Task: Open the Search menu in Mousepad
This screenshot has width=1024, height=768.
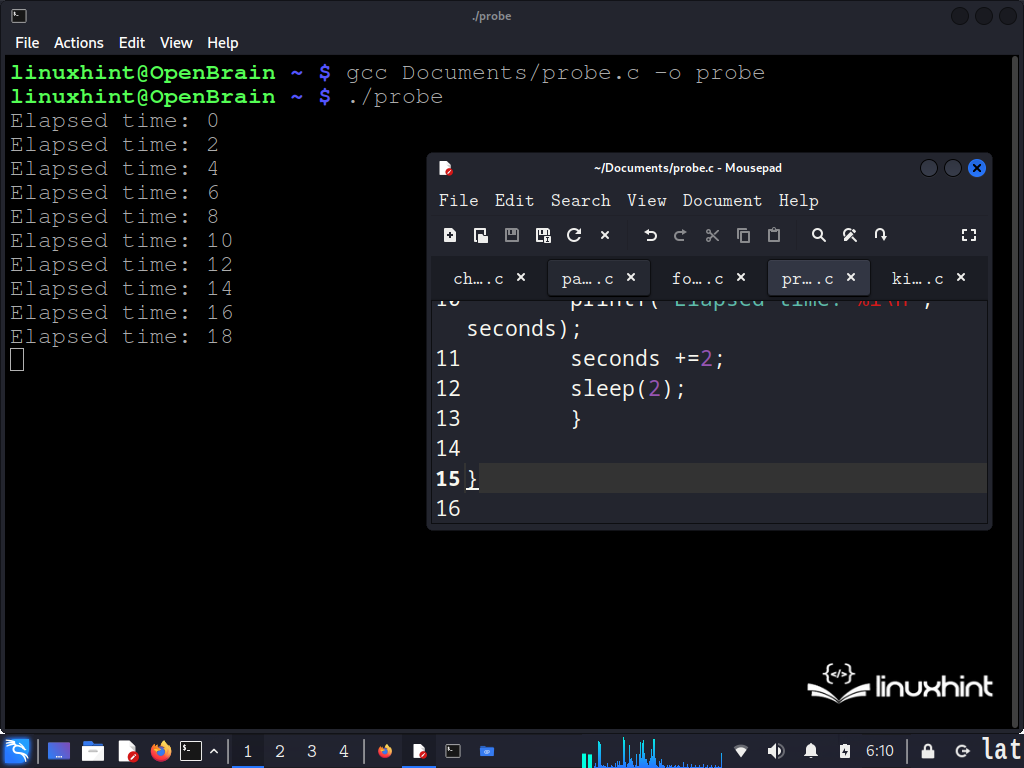Action: coord(580,201)
